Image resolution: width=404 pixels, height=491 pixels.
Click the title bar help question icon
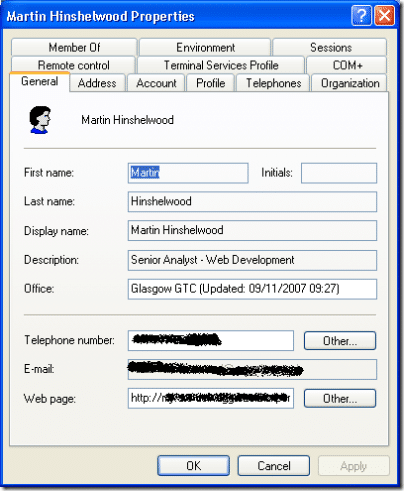pyautogui.click(x=361, y=15)
